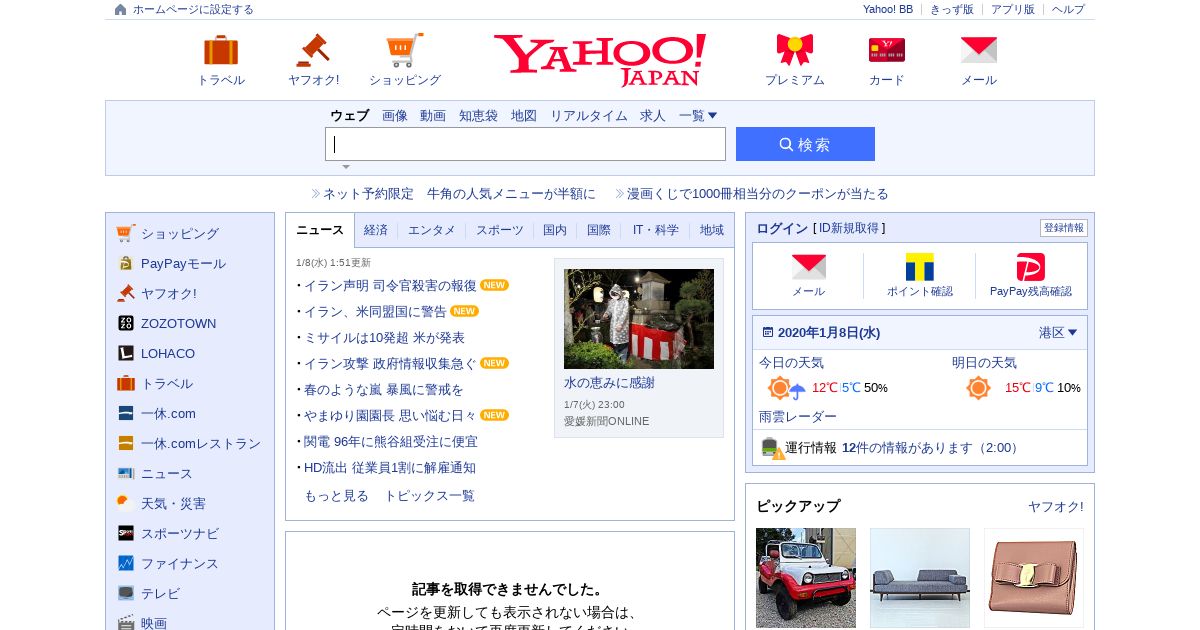The image size is (1200, 630).
Task: Open the red buggy car pickup thumbnail
Action: pyautogui.click(x=806, y=578)
